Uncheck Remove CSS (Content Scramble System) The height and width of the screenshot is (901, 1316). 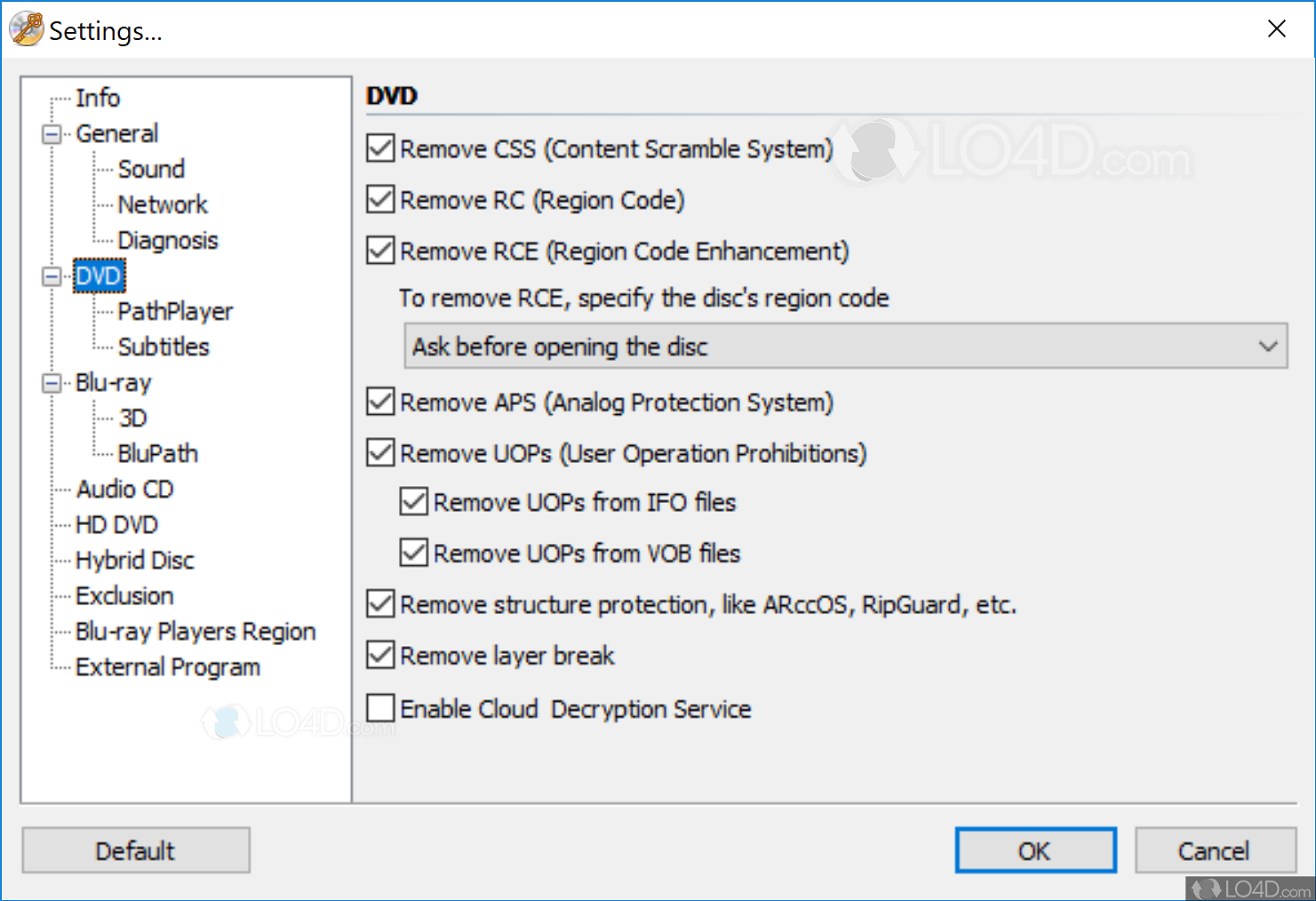(x=380, y=148)
